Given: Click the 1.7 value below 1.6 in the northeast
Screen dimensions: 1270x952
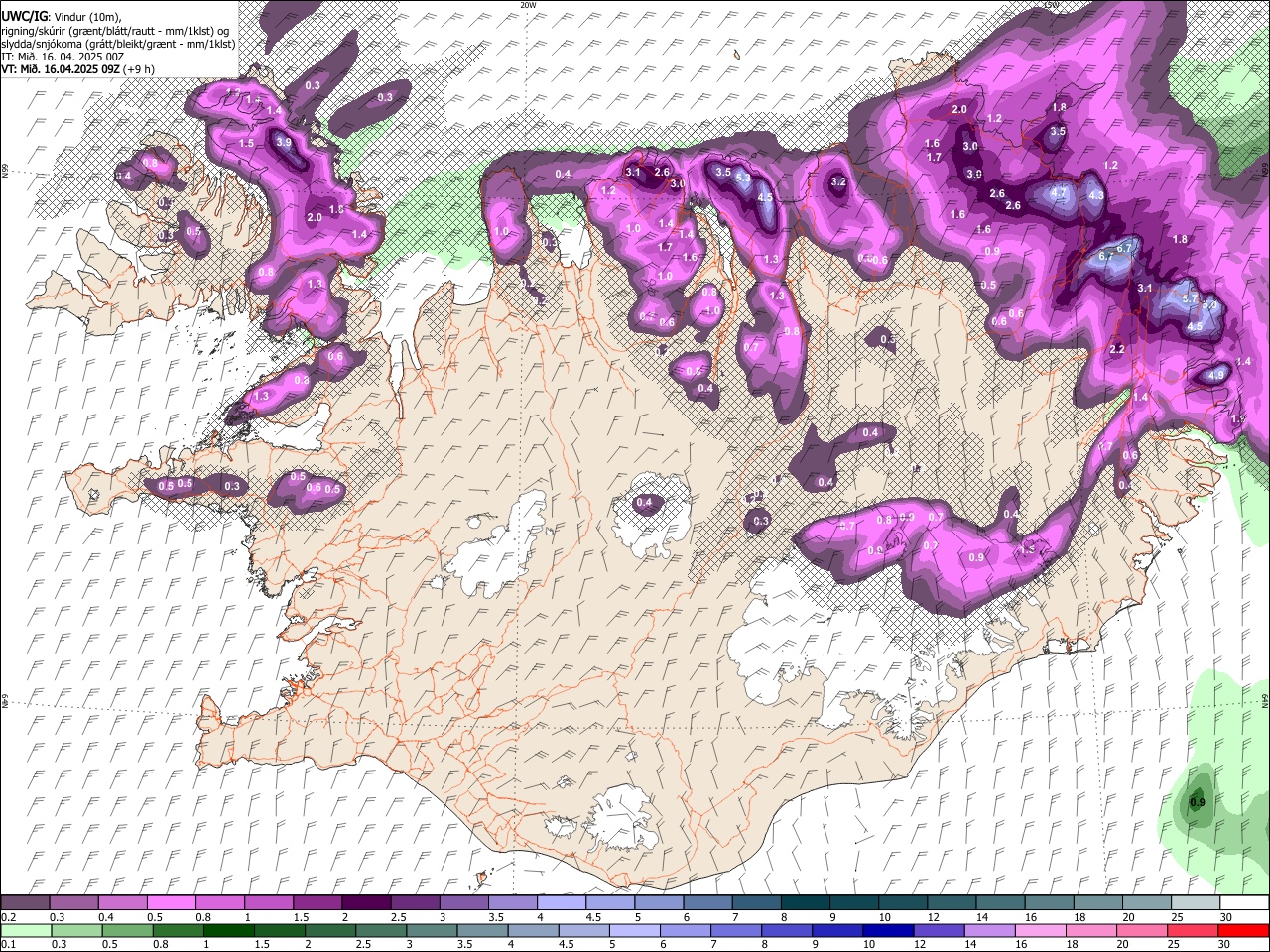Looking at the screenshot, I should tap(934, 158).
